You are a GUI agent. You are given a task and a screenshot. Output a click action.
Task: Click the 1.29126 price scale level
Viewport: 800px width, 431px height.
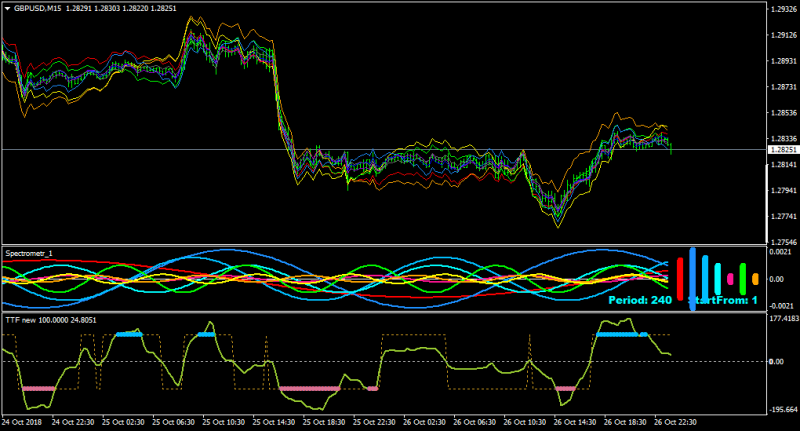(784, 35)
